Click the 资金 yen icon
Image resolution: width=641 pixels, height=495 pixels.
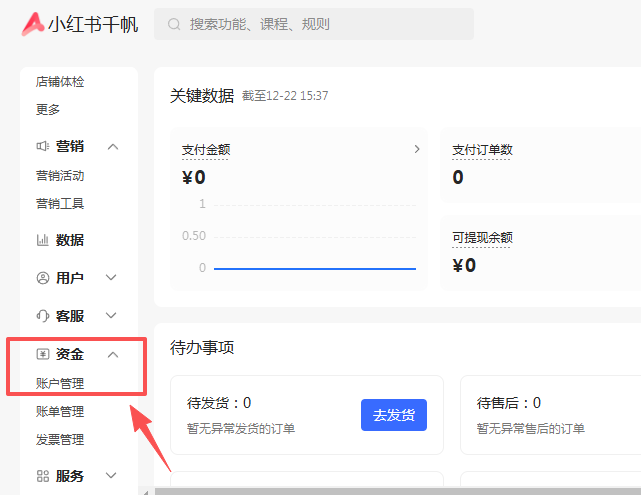point(43,354)
